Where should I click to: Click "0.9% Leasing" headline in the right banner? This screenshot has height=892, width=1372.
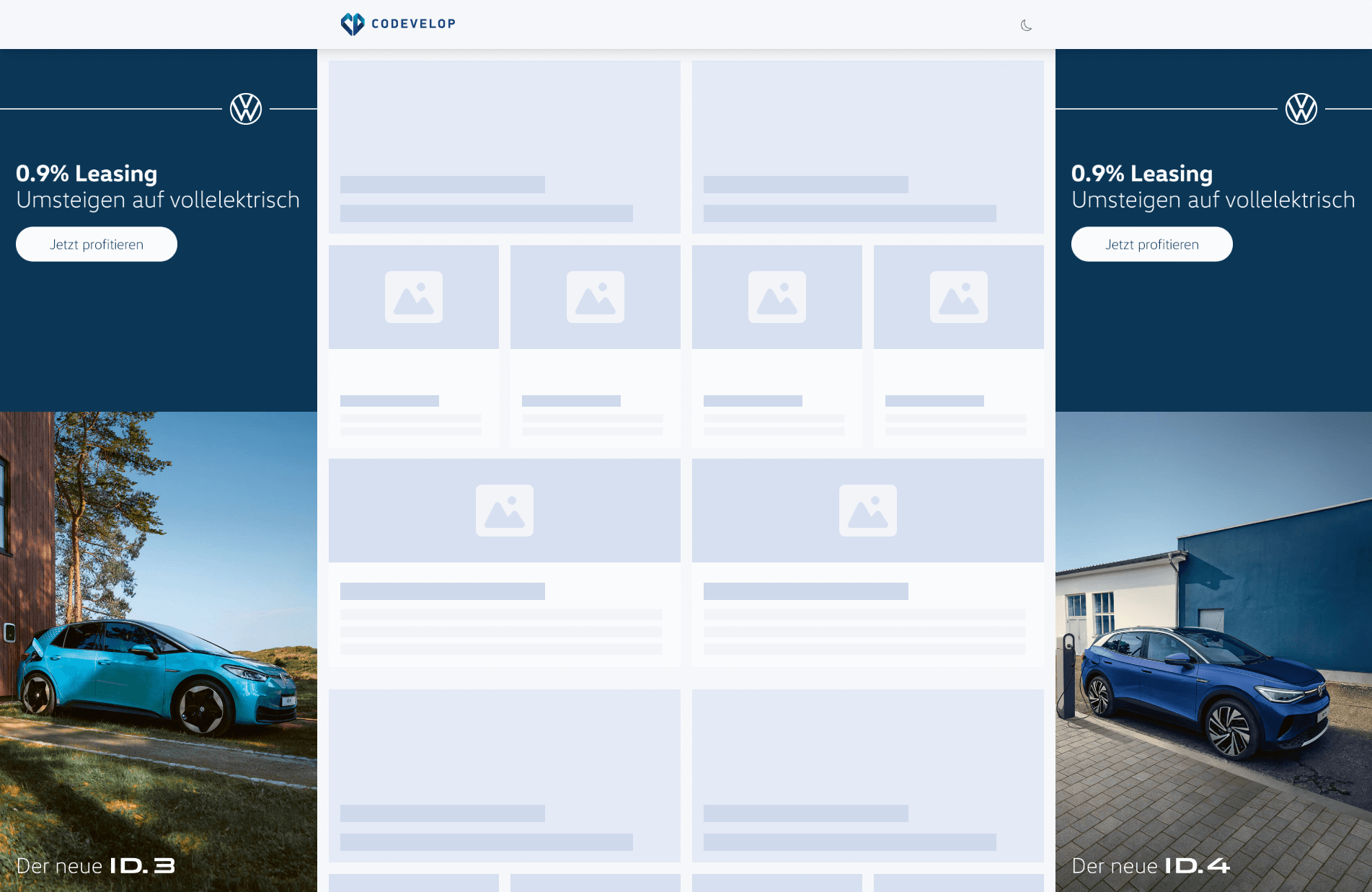pos(1142,173)
